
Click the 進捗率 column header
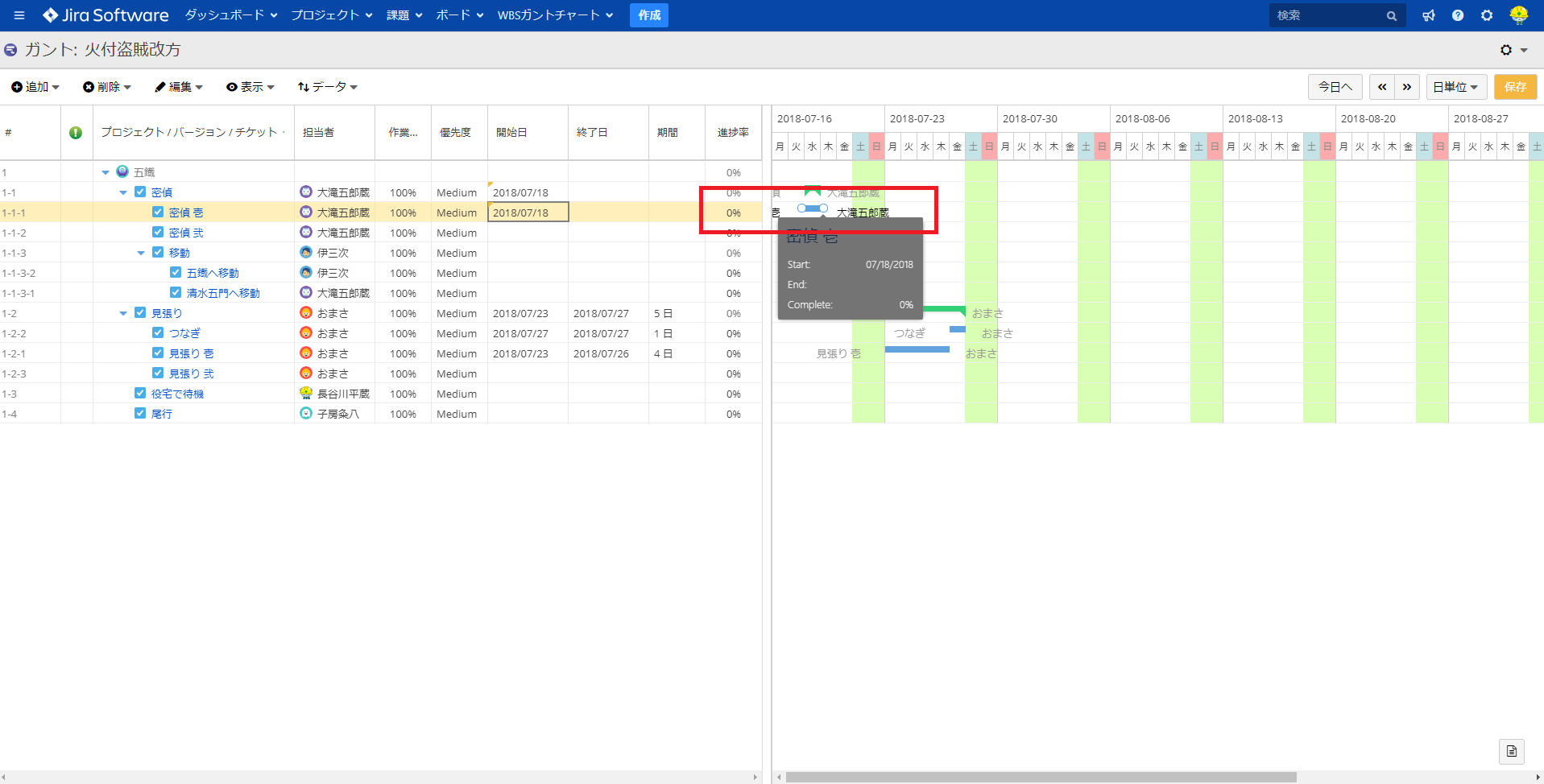pyautogui.click(x=733, y=133)
